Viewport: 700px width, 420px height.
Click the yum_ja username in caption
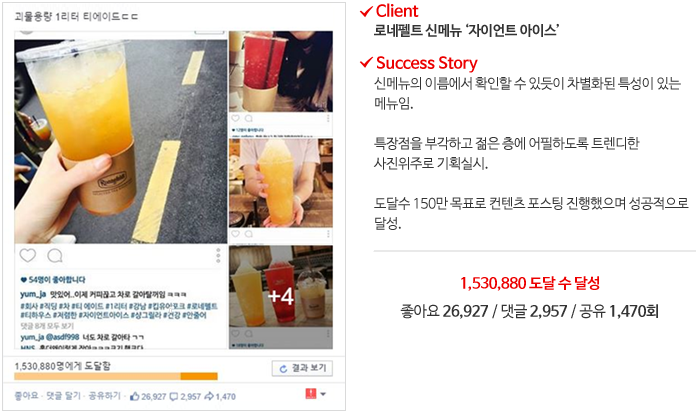click(33, 294)
